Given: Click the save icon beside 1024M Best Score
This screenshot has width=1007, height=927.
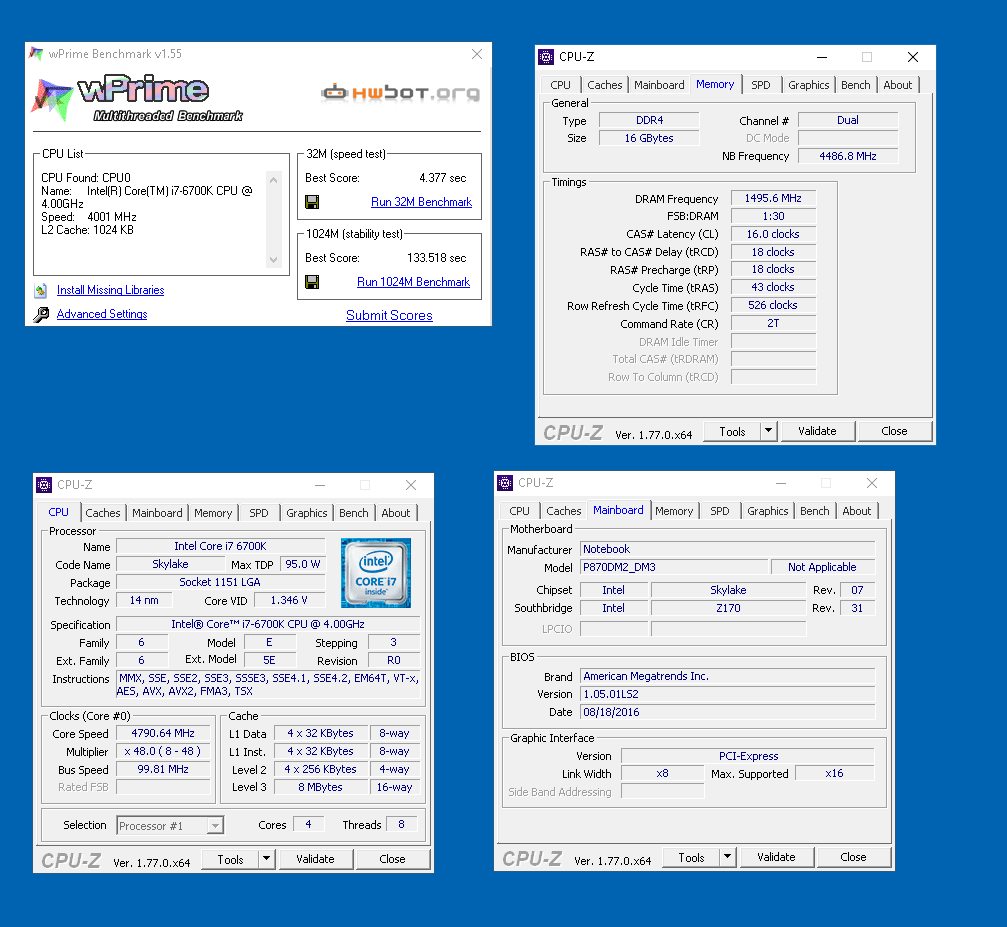Looking at the screenshot, I should pyautogui.click(x=312, y=282).
